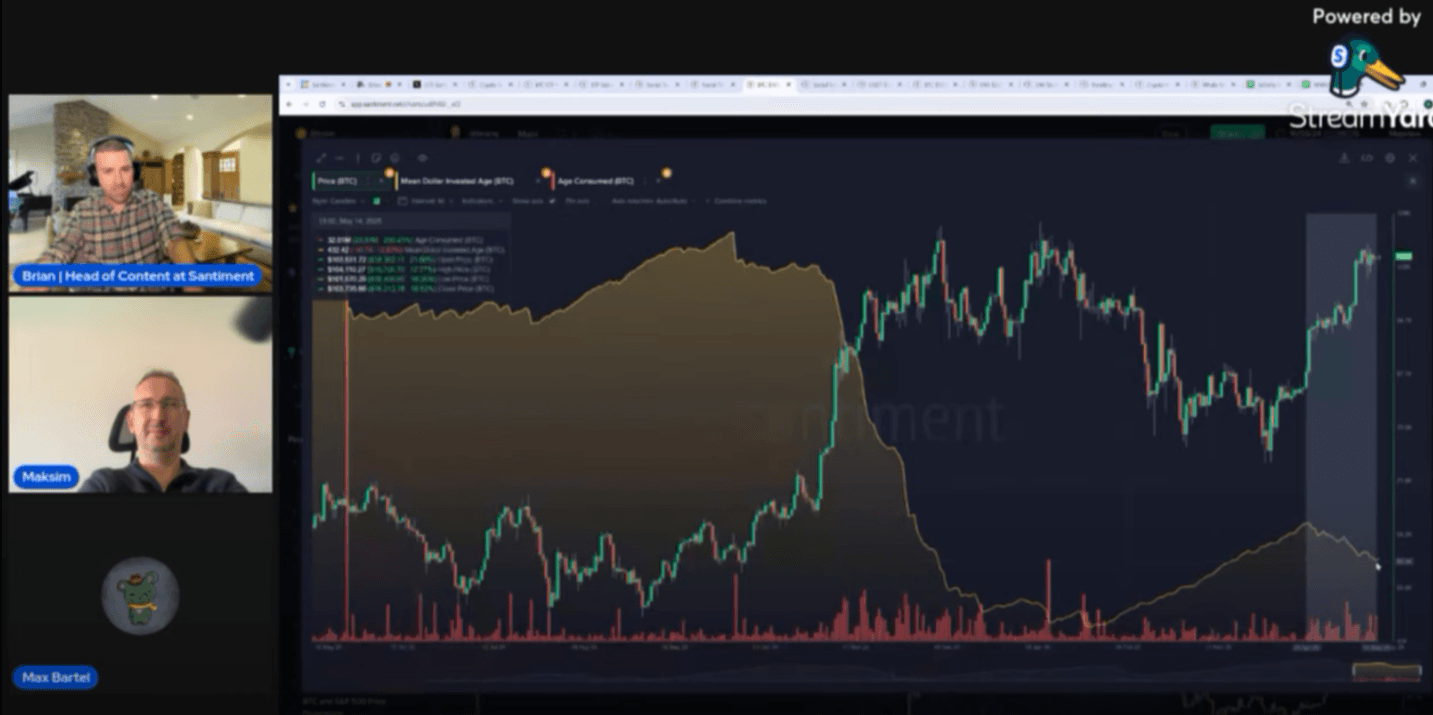This screenshot has width=1433, height=715.
Task: Select the Age Consumed (BTC) metric tab
Action: click(x=595, y=181)
